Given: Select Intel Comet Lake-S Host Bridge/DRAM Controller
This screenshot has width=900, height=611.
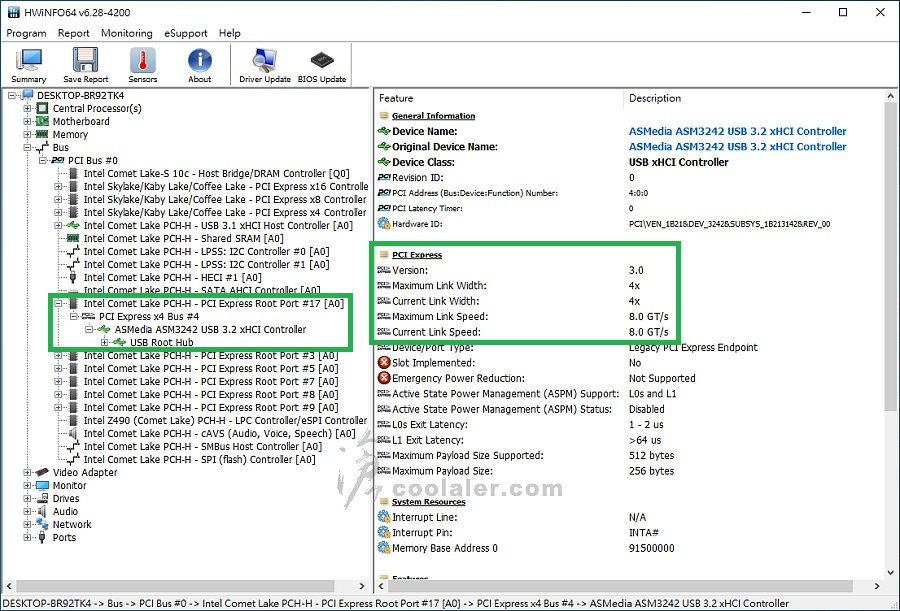Looking at the screenshot, I should coord(216,173).
